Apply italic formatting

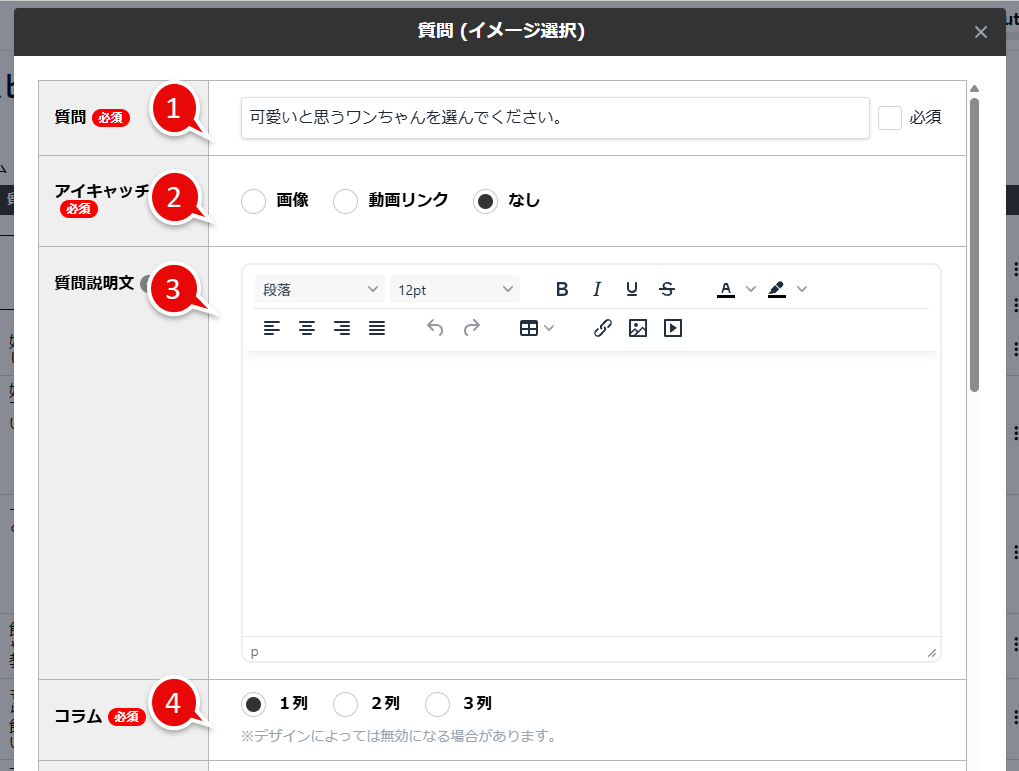(596, 288)
